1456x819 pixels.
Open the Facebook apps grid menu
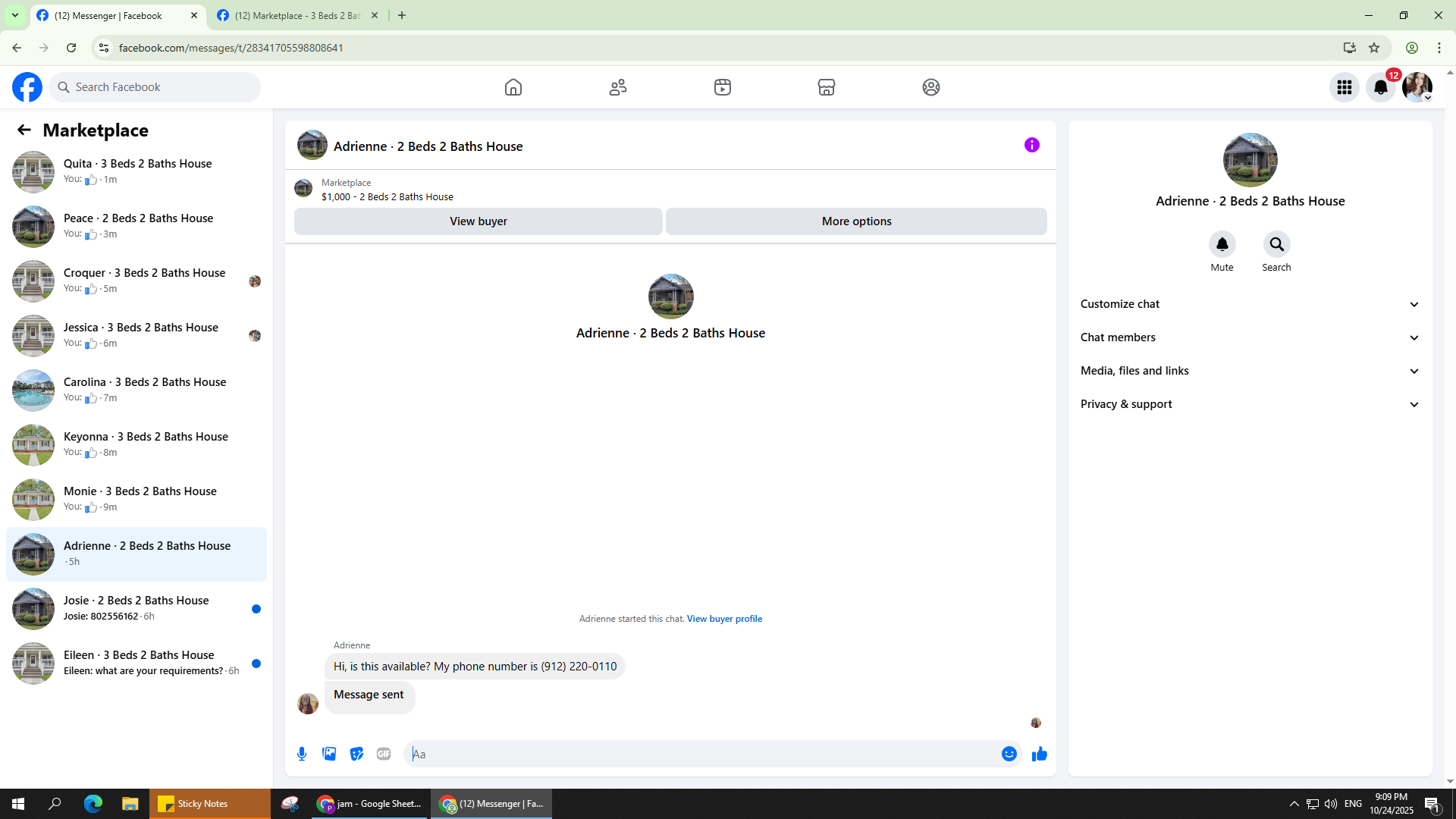[1344, 87]
